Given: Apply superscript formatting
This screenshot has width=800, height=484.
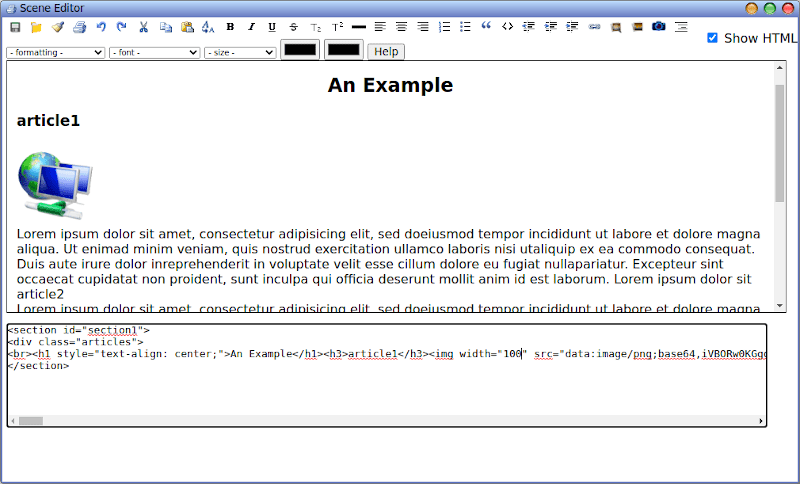Looking at the screenshot, I should [x=337, y=27].
